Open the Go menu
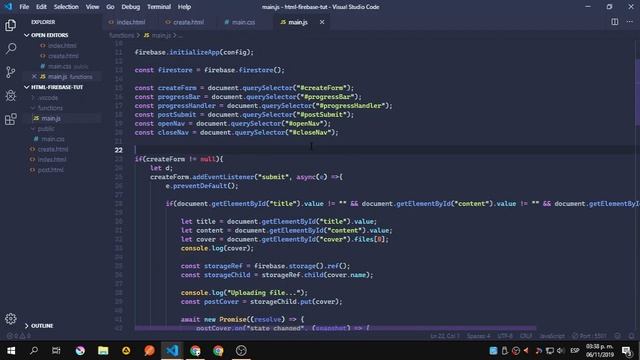Screen dimensions: 640x360 [110, 7]
